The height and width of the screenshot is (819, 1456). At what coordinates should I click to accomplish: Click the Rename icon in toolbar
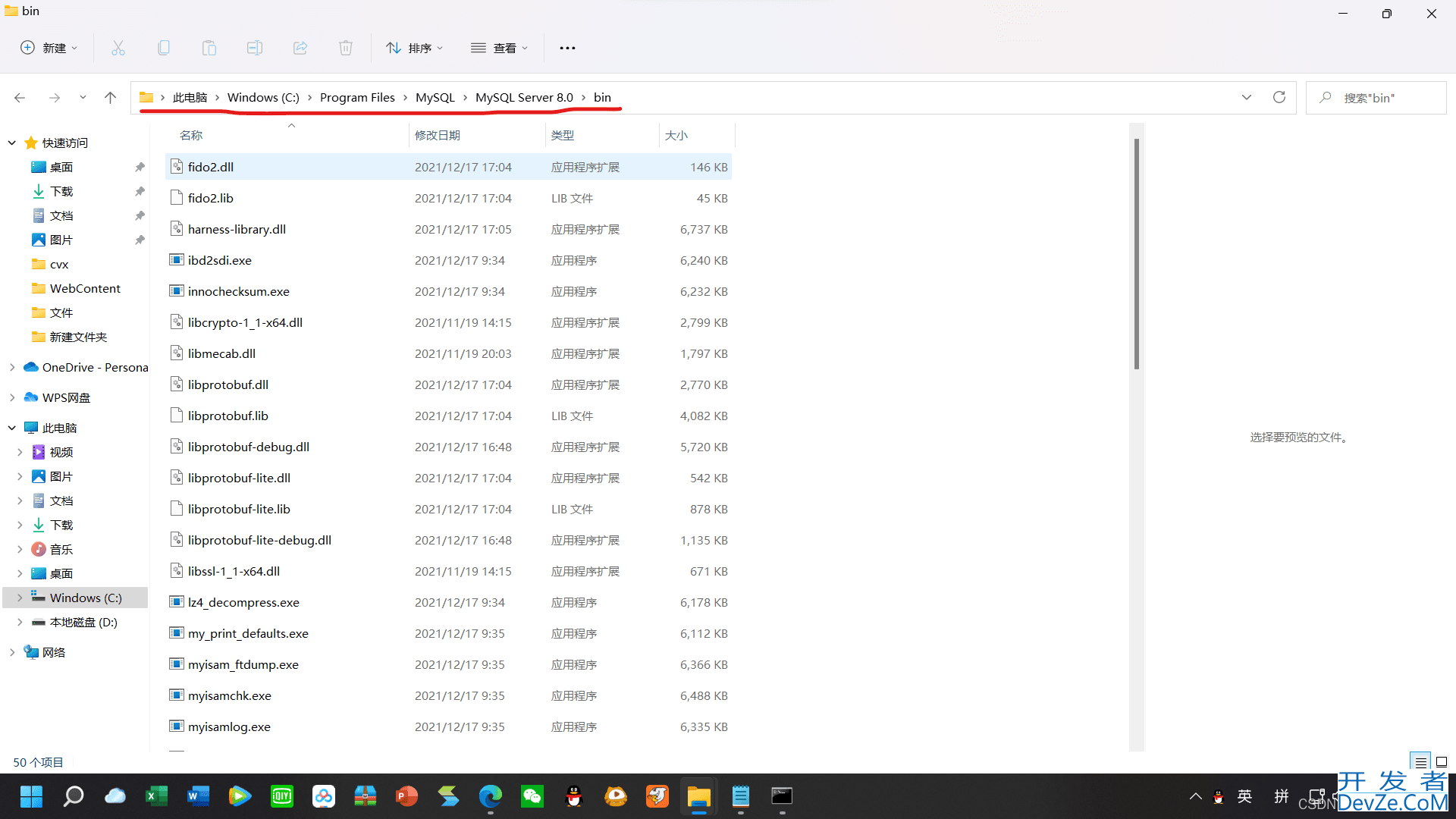(x=255, y=48)
